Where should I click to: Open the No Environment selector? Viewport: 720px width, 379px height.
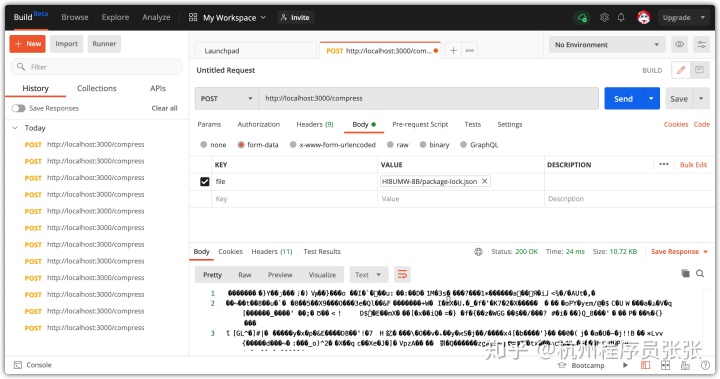[606, 45]
